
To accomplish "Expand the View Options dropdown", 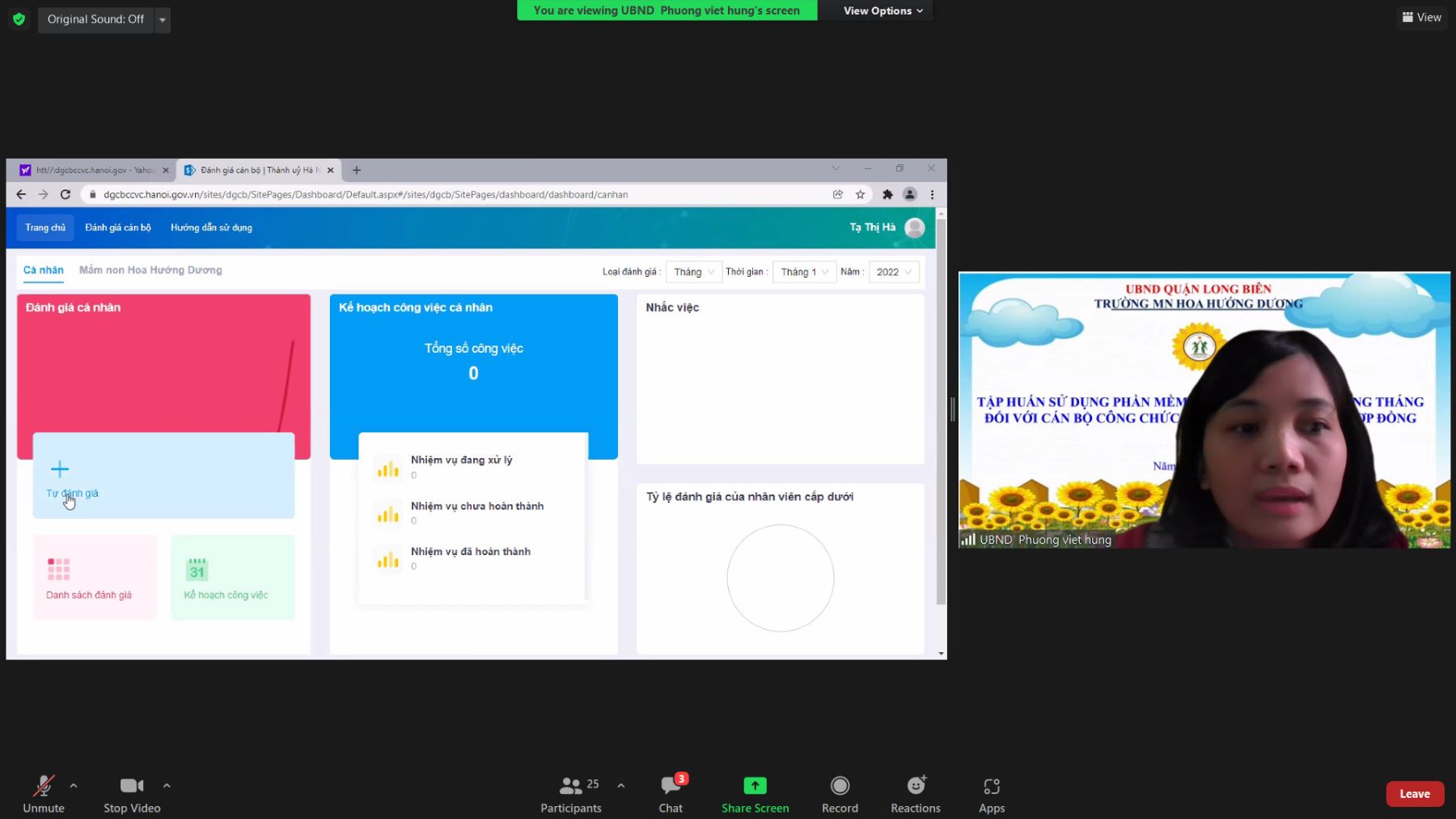I will point(882,11).
